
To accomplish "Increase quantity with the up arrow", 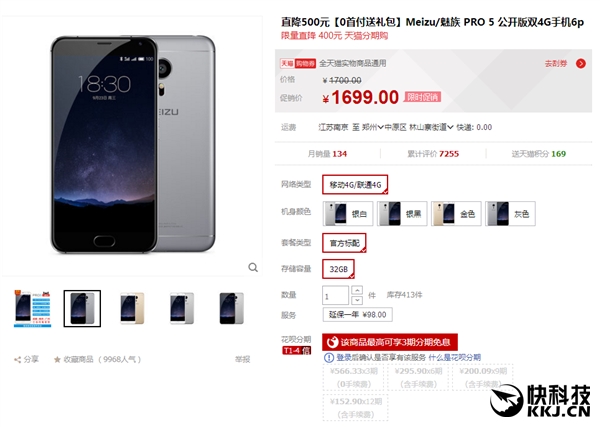I will coord(357,290).
